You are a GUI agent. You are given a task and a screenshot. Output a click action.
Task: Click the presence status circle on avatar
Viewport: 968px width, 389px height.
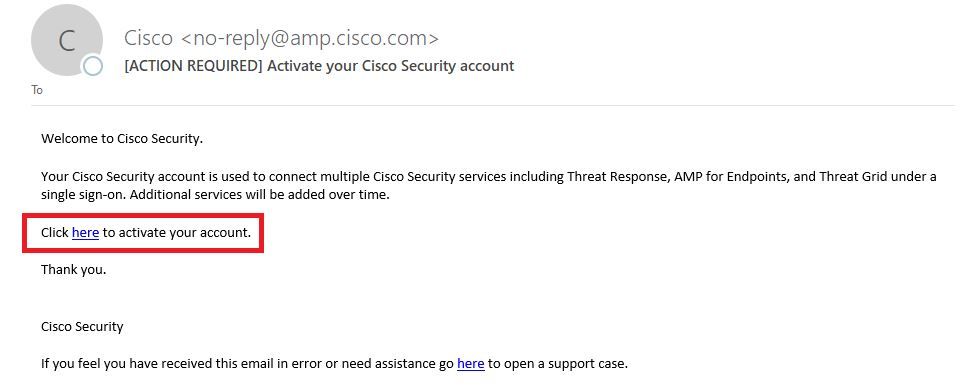93,66
